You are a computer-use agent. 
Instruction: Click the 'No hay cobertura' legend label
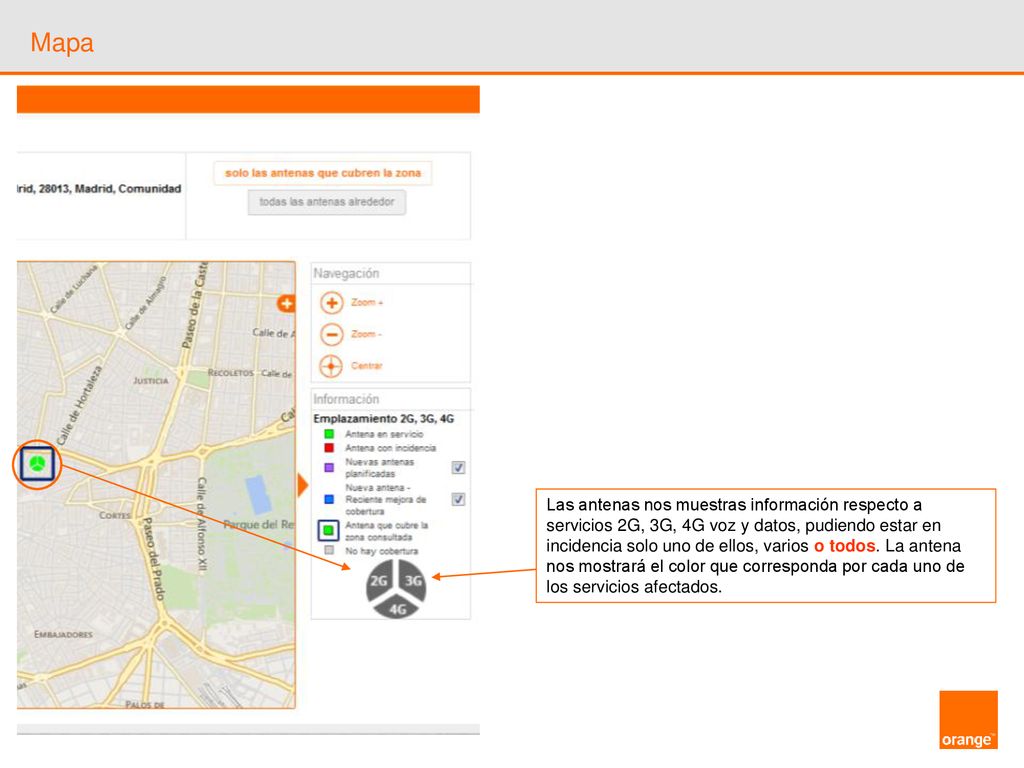tap(381, 551)
